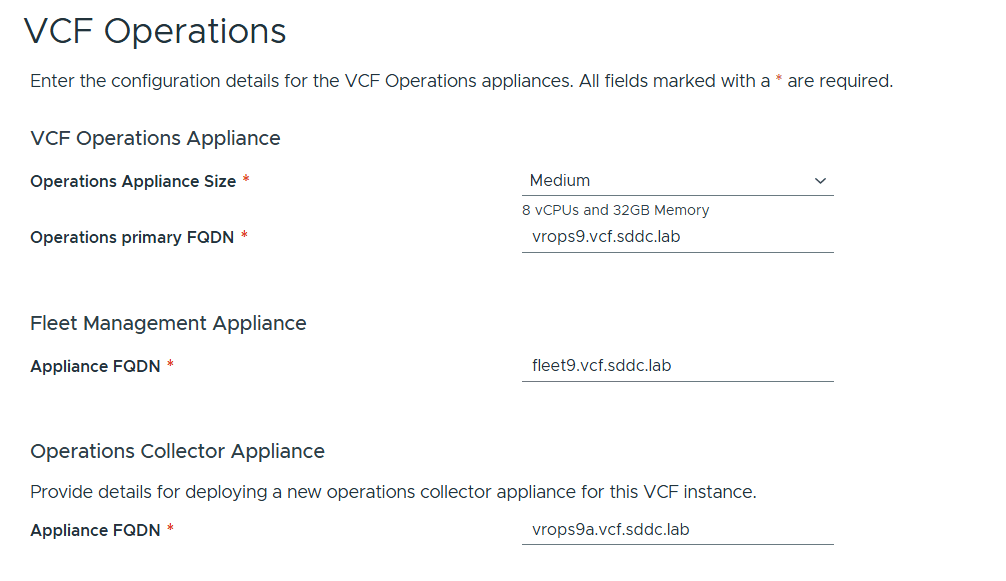
Task: Click the vrops9a.vcf.sddc.lab collector FQDN field
Action: pyautogui.click(x=676, y=530)
